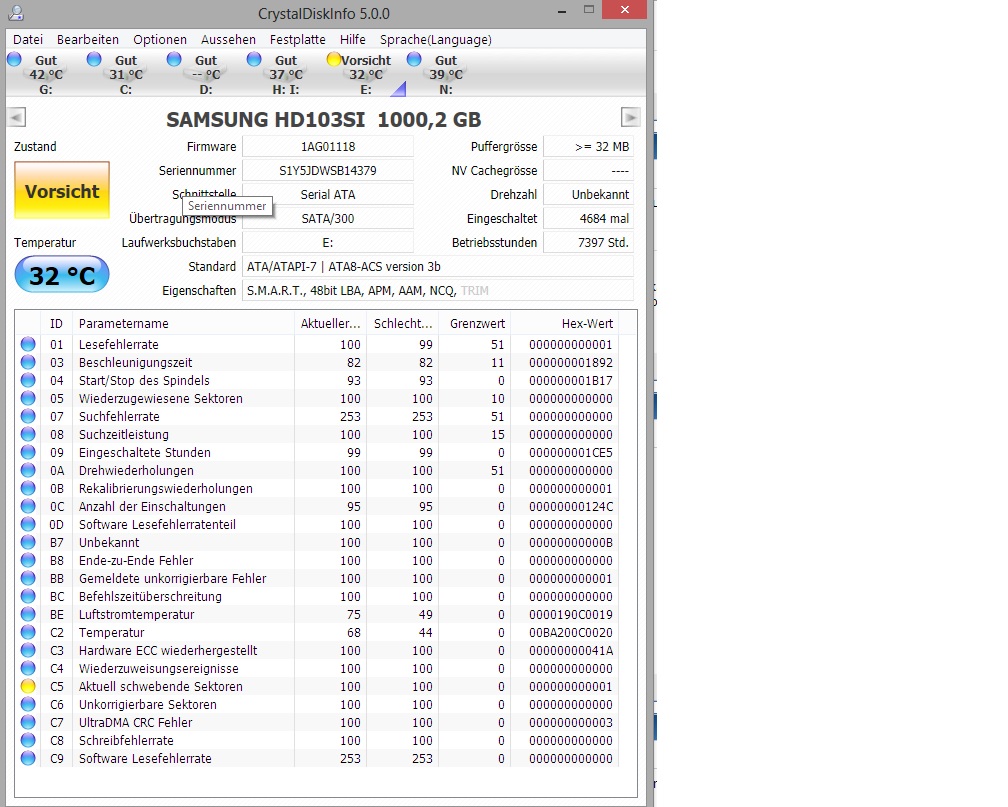Select the Software Lesefehlerratenteil row

click(x=318, y=524)
